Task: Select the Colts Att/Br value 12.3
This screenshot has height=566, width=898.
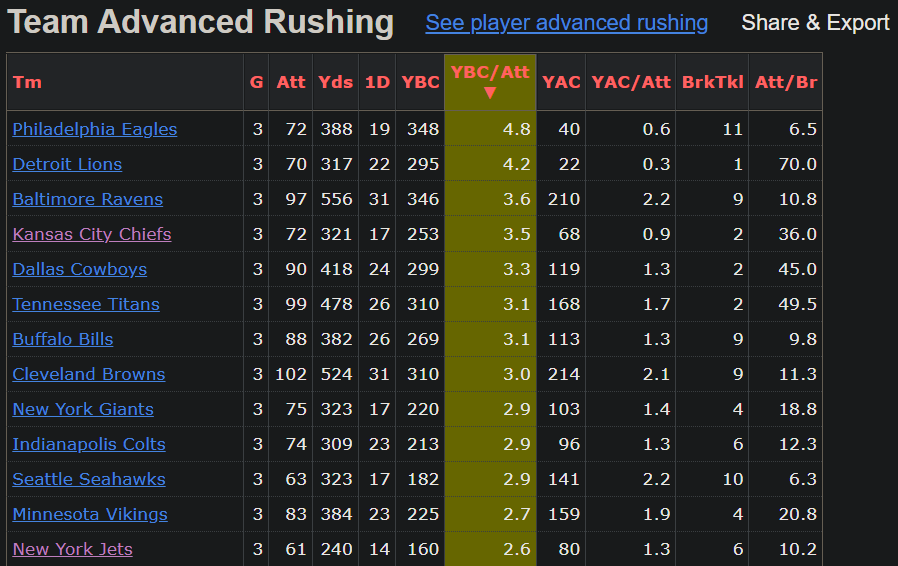Action: coord(798,444)
